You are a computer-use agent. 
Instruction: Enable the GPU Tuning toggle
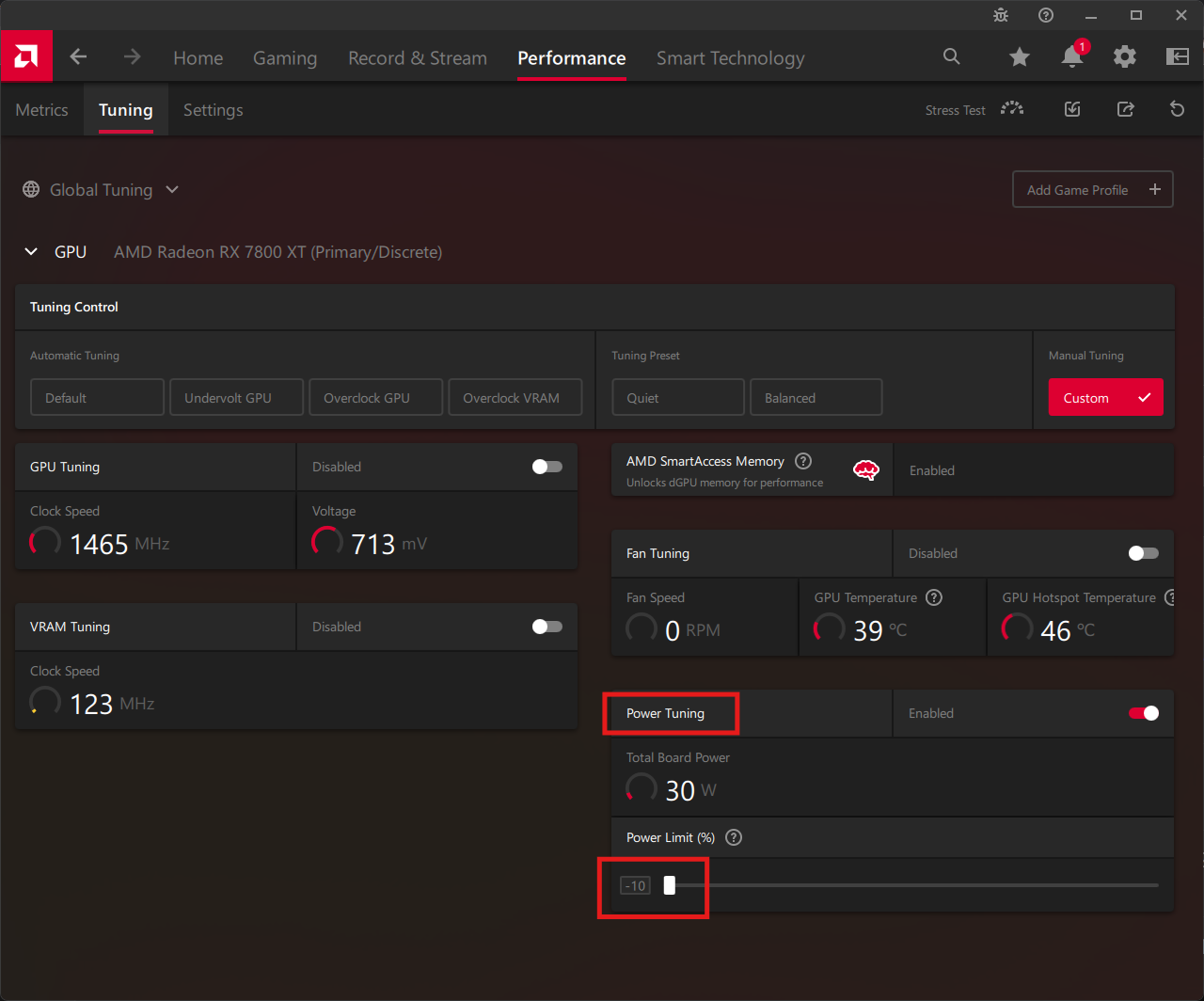(x=547, y=467)
